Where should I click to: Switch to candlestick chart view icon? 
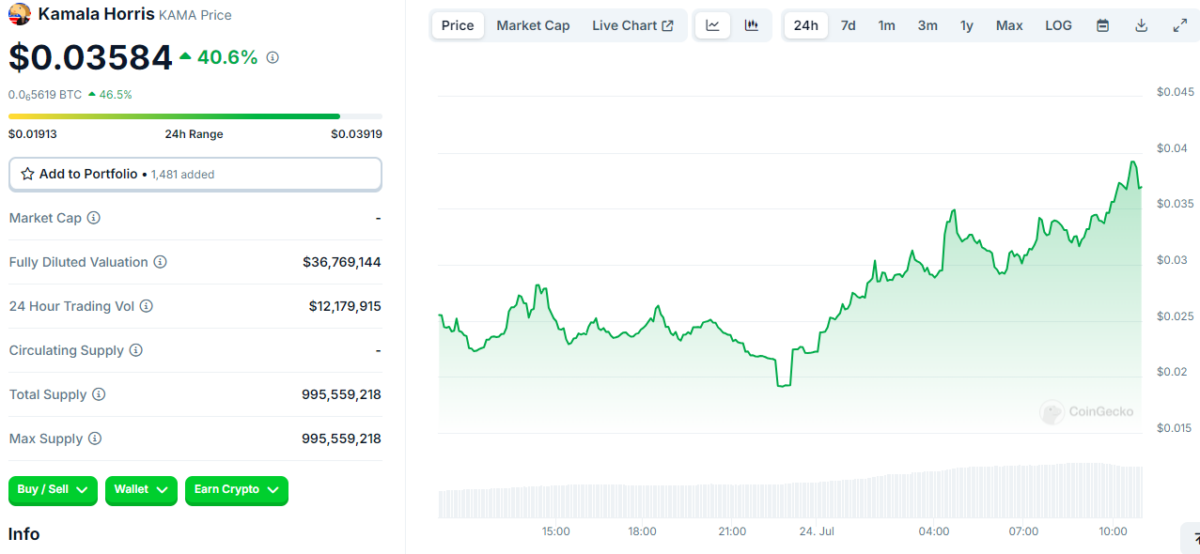pos(751,25)
